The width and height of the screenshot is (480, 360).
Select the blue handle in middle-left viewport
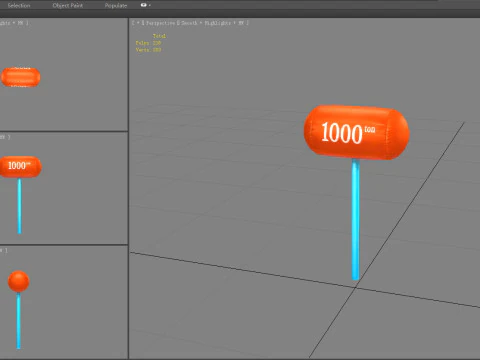pyautogui.click(x=19, y=206)
